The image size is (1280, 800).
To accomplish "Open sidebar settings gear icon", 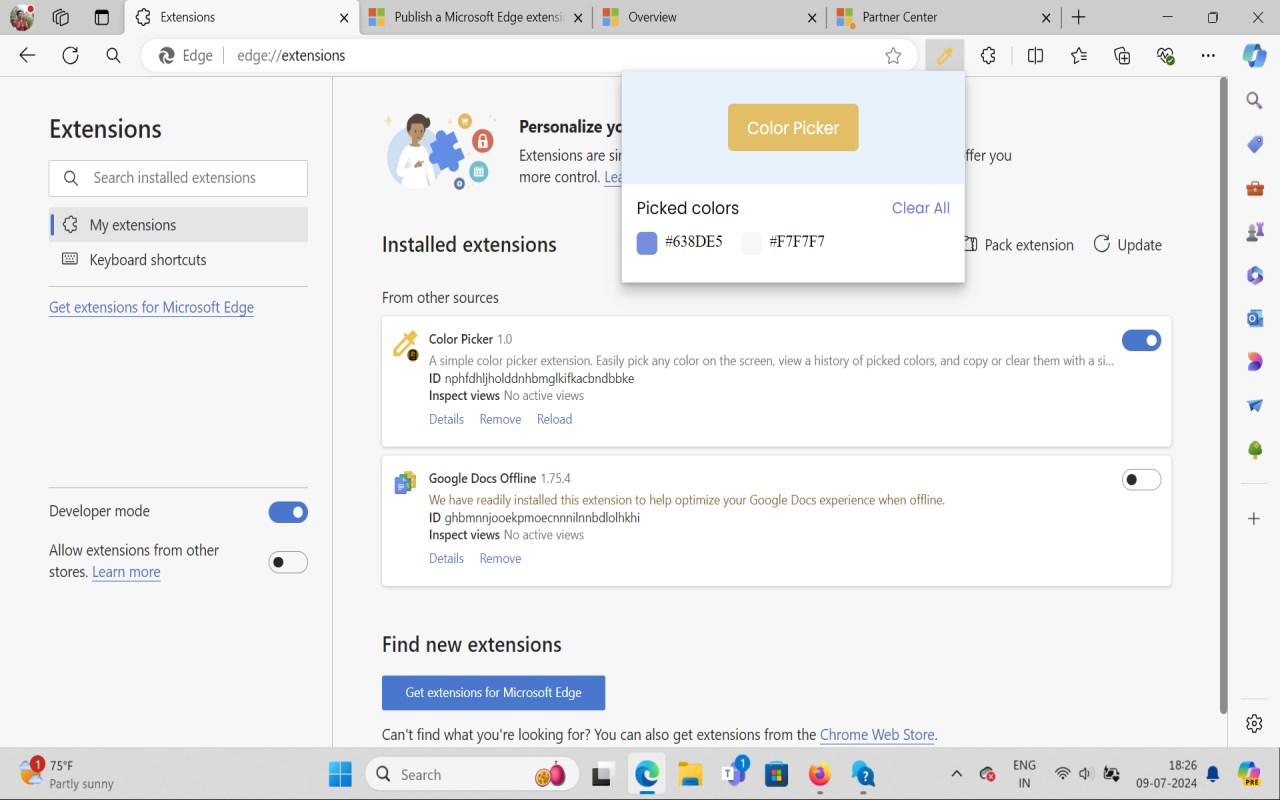I will click(1254, 723).
